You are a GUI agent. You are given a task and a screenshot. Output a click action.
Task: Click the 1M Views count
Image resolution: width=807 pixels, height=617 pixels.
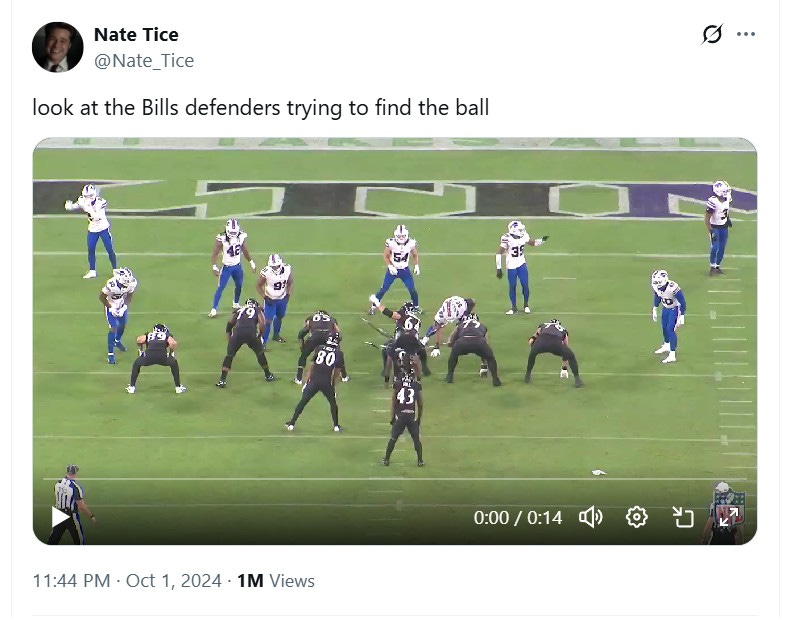[x=276, y=580]
